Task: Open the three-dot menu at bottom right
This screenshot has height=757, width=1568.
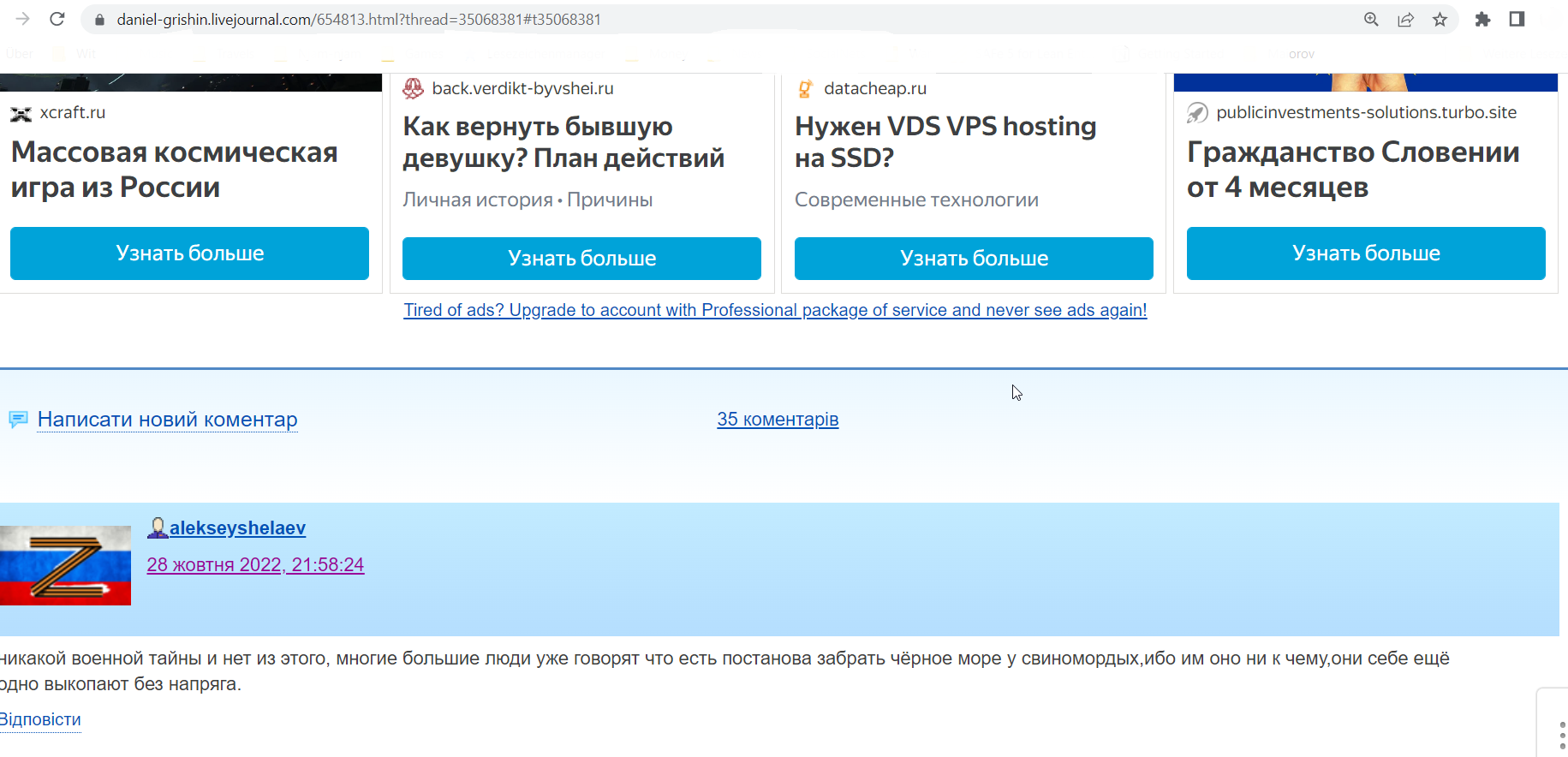Action: point(1562,736)
